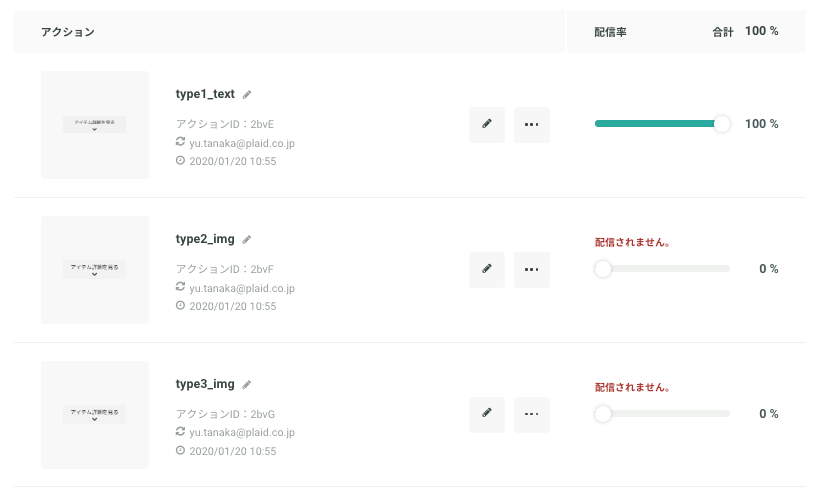Click the アクション column header
Viewport: 826px width, 497px height.
(68, 32)
